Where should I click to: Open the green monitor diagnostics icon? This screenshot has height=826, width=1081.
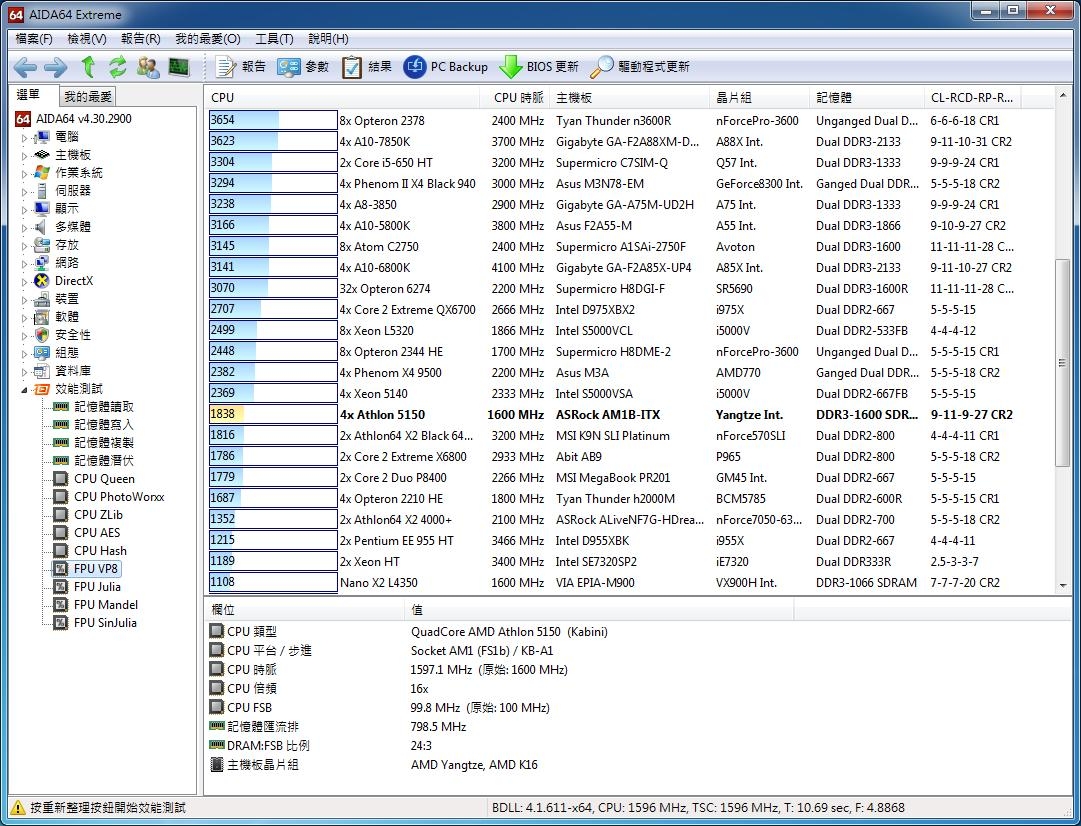[179, 67]
